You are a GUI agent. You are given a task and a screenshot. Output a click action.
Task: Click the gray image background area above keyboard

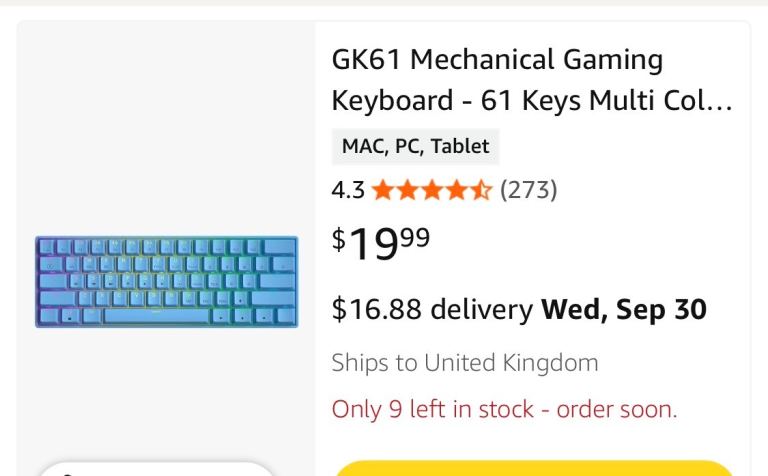[167, 128]
